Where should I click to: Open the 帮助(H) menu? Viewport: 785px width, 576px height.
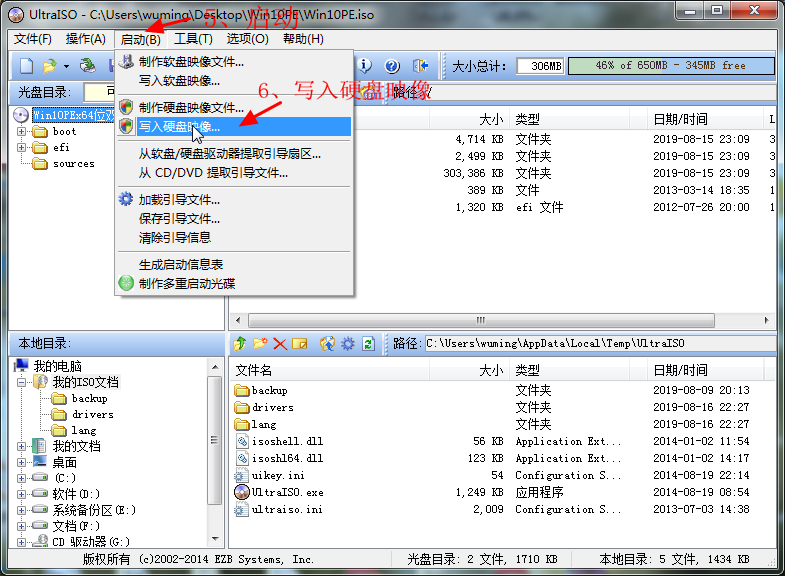(303, 39)
